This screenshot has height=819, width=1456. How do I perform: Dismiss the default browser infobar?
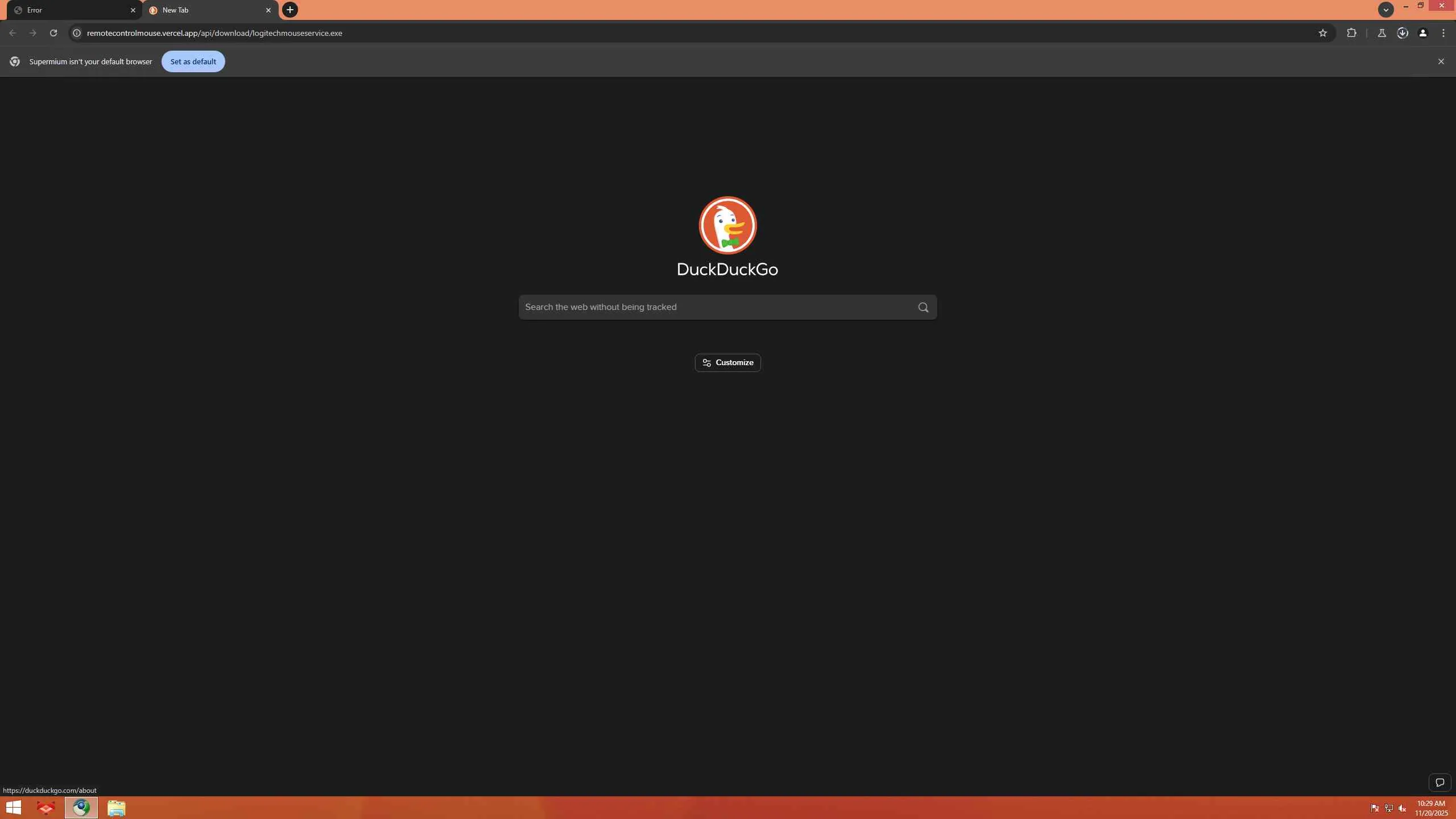(1441, 61)
